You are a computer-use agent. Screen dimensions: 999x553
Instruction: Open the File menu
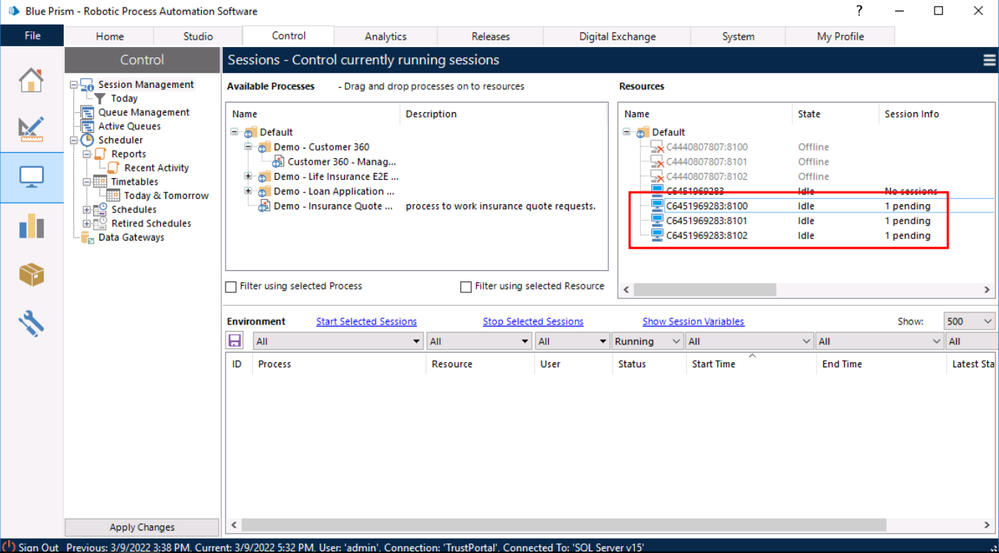click(x=32, y=36)
